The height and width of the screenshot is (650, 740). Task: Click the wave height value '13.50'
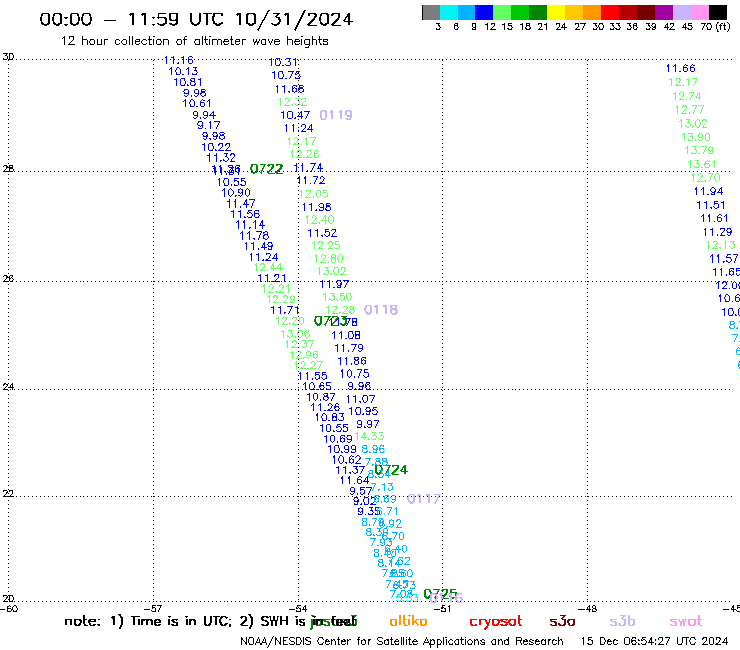pos(337,297)
